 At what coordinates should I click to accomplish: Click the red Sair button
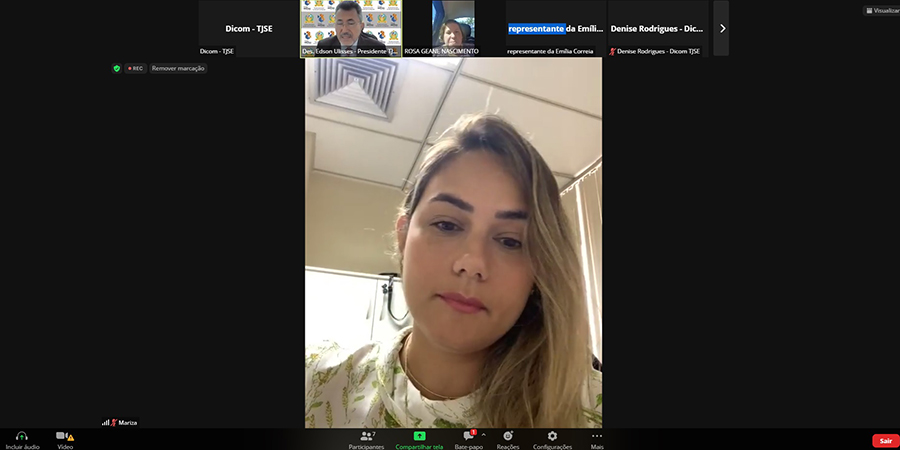[885, 441]
